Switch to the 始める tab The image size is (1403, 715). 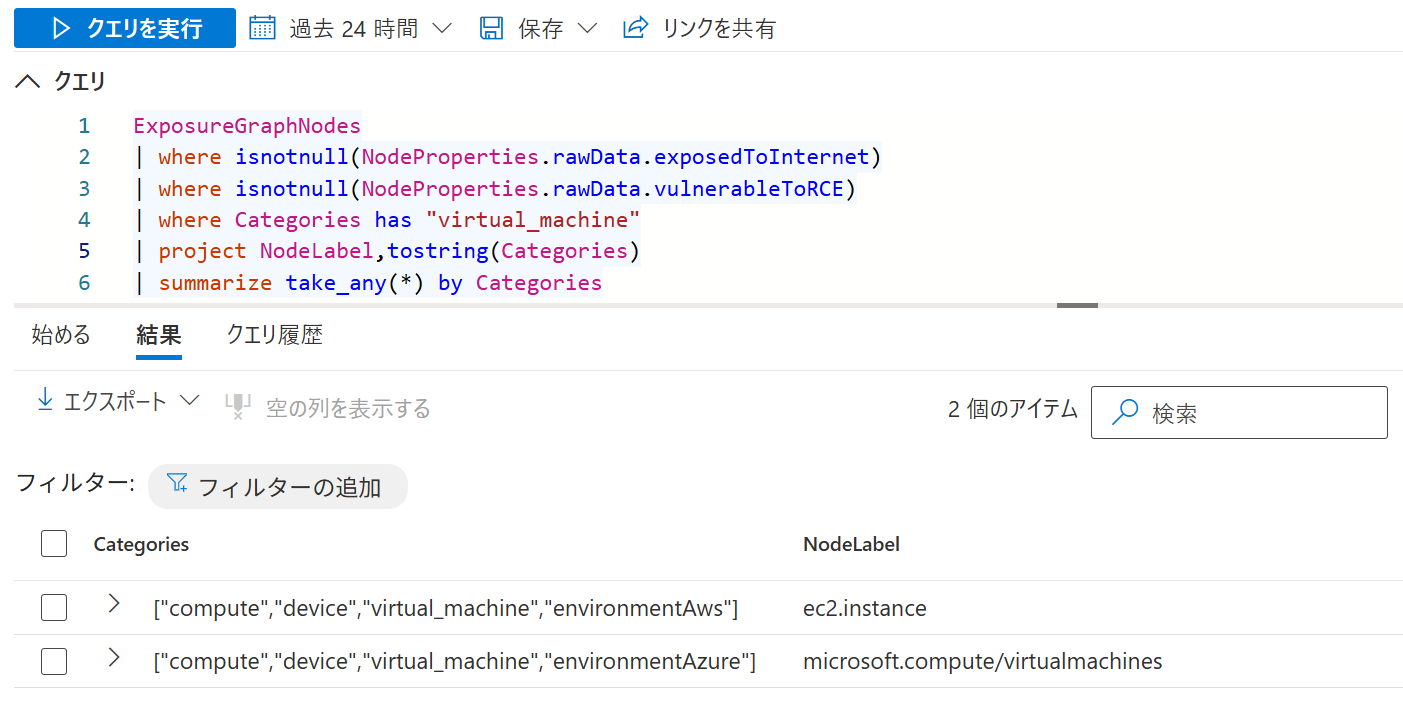coord(61,334)
